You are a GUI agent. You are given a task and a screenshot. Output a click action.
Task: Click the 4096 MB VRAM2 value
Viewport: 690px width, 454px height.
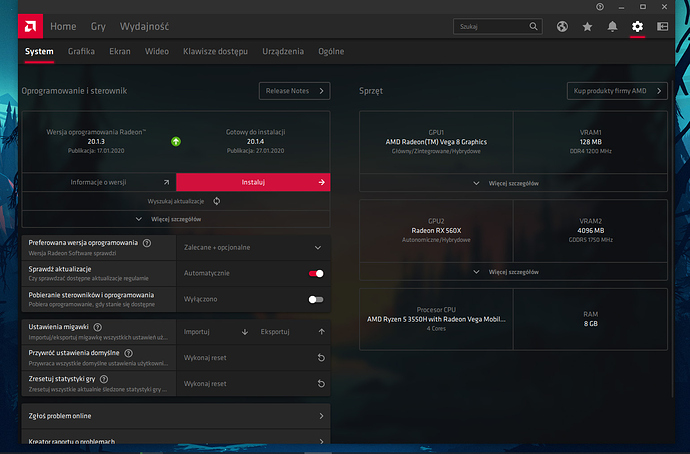coord(591,231)
